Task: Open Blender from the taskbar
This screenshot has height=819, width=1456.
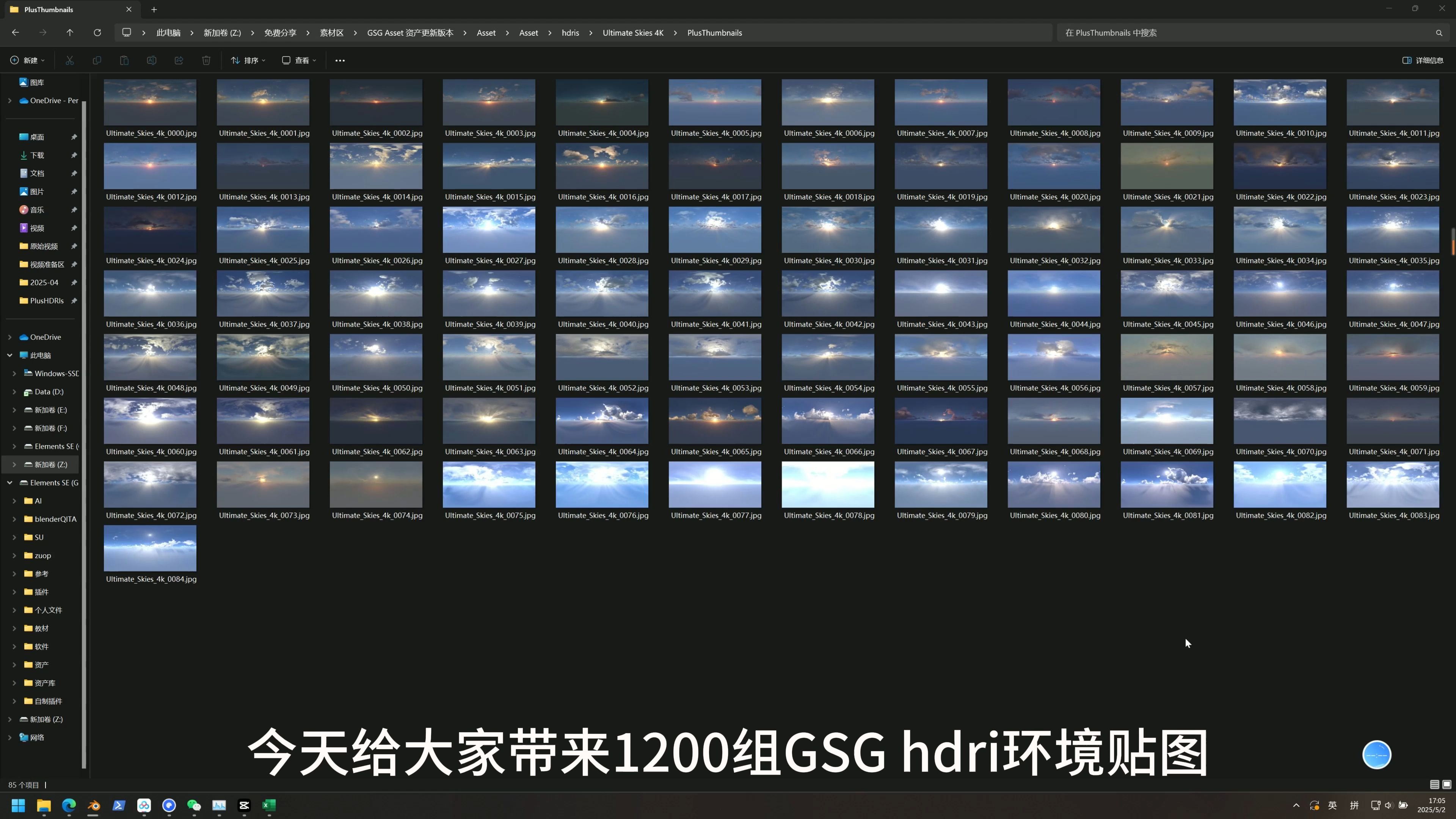Action: (x=94, y=805)
